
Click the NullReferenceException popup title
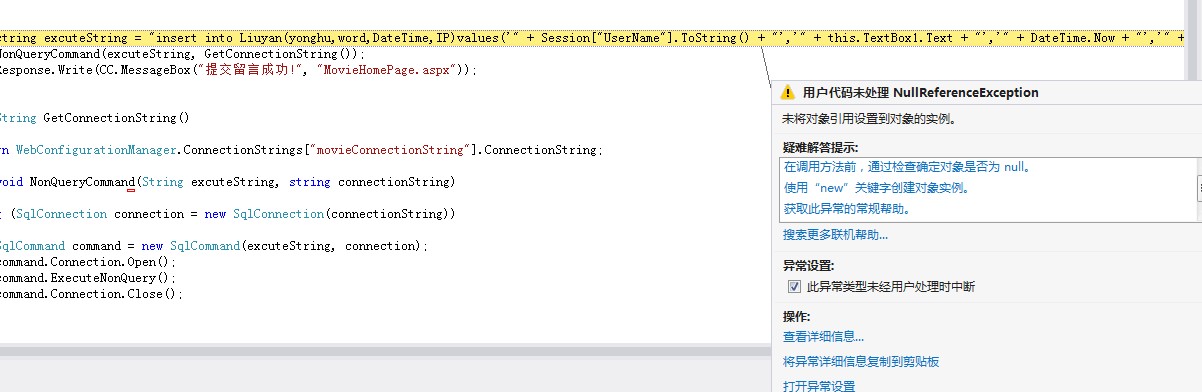tap(921, 92)
